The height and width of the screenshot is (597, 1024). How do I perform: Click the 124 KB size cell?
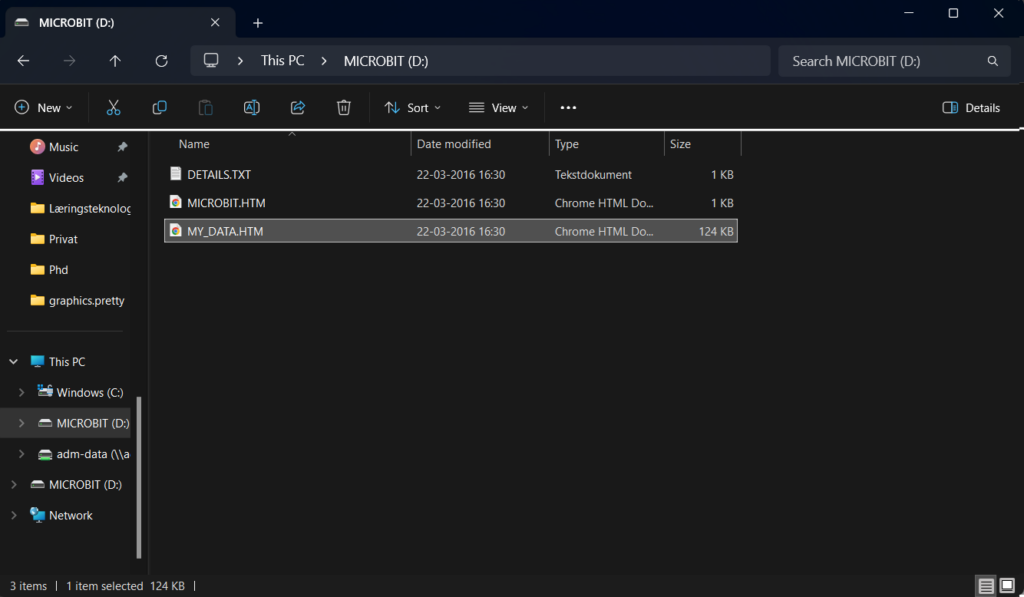pyautogui.click(x=716, y=231)
